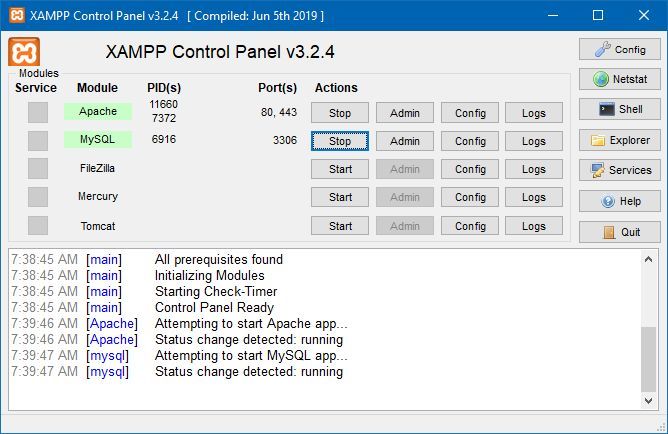Screen dimensions: 668x434
Task: Open the Services icon button
Action: pyautogui.click(x=619, y=170)
